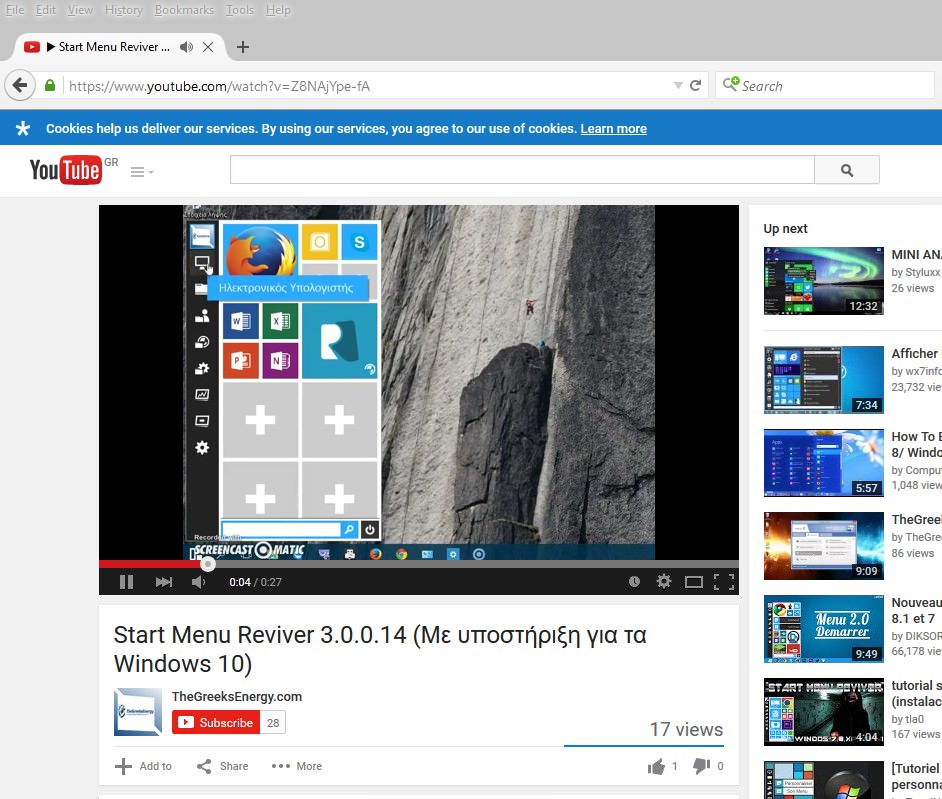Mute the video player volume

click(x=198, y=581)
